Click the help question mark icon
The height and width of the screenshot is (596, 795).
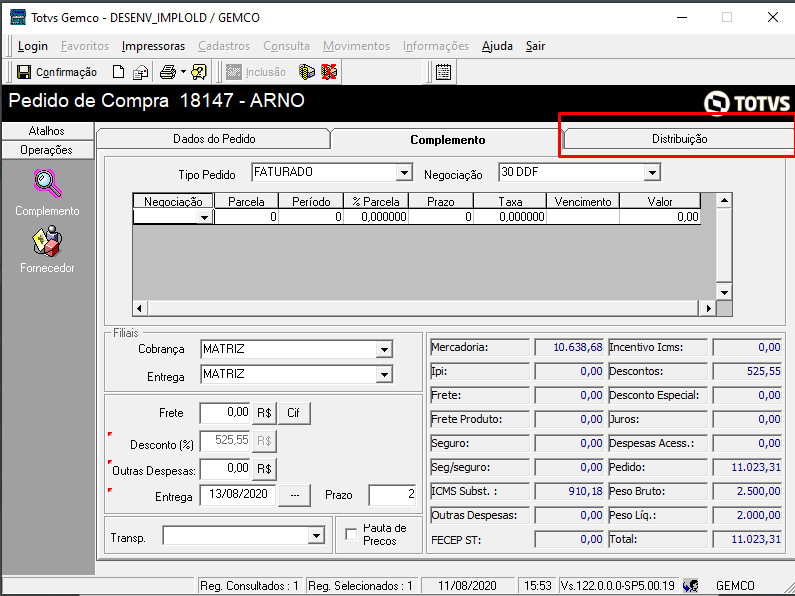199,72
